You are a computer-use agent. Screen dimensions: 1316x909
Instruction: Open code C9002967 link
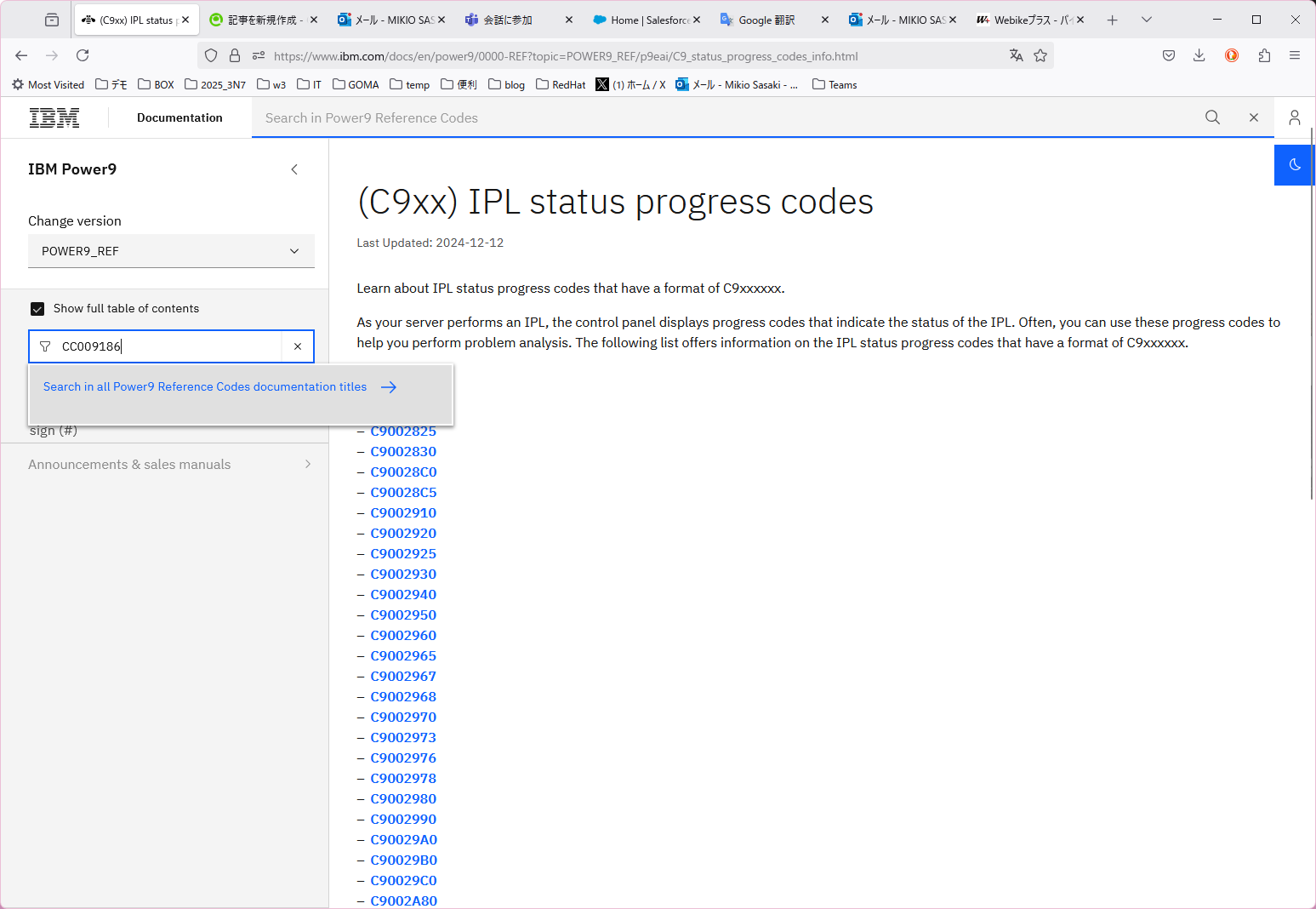pos(403,677)
